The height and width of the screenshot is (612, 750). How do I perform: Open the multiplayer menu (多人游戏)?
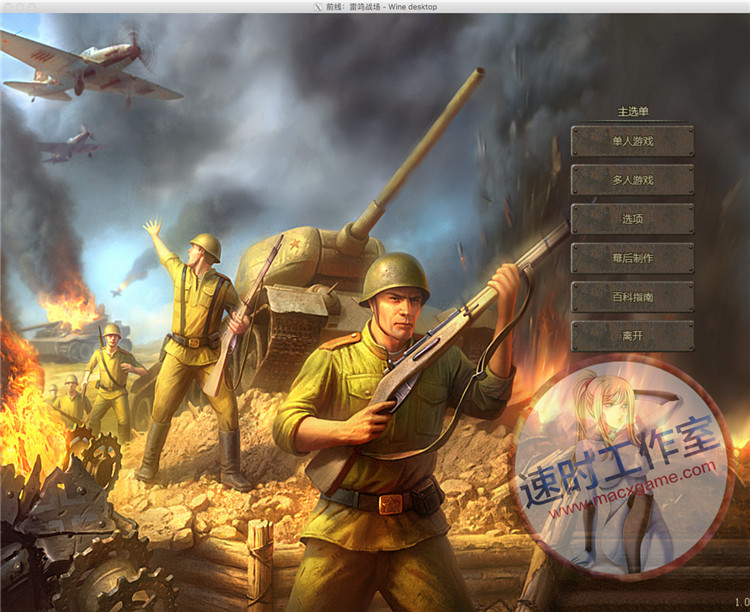[632, 180]
